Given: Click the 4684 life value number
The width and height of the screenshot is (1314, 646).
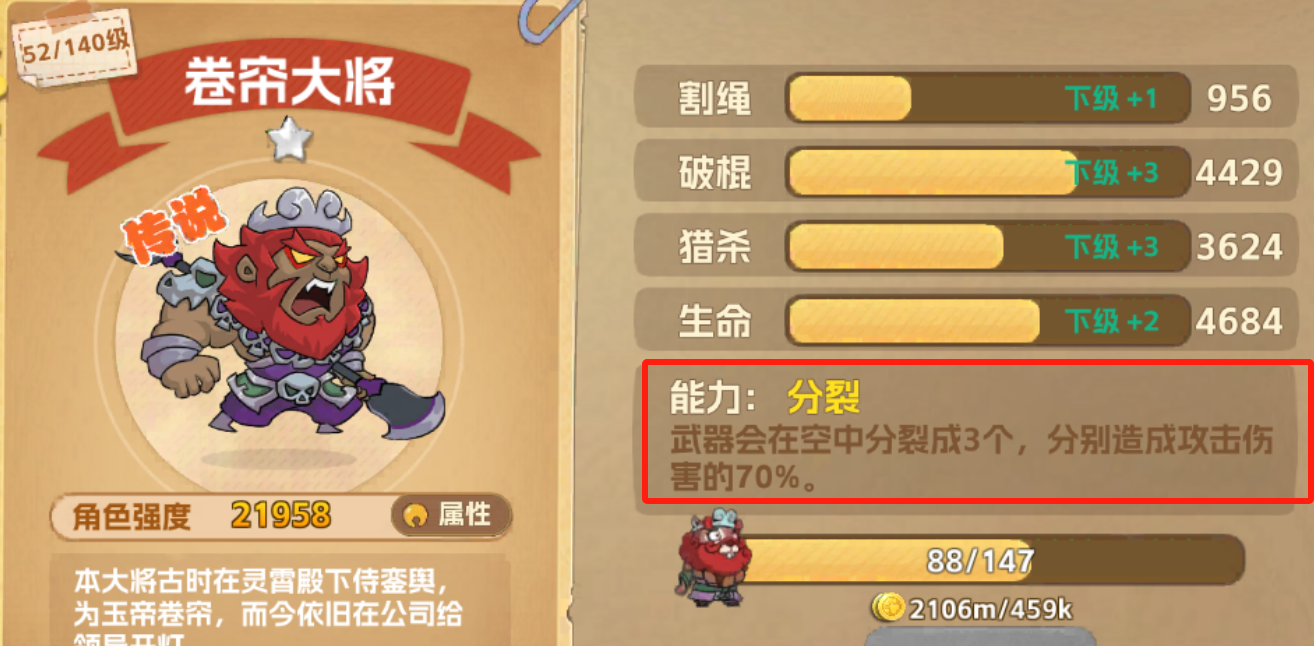Looking at the screenshot, I should (x=1239, y=321).
